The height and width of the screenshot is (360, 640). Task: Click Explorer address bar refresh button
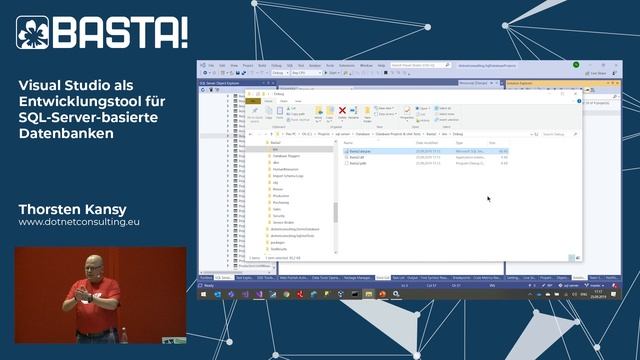536,134
